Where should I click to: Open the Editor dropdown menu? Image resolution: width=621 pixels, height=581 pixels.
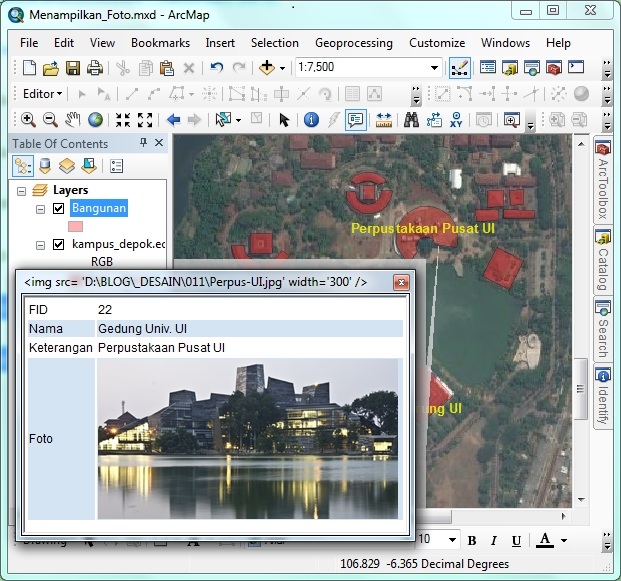(x=43, y=94)
